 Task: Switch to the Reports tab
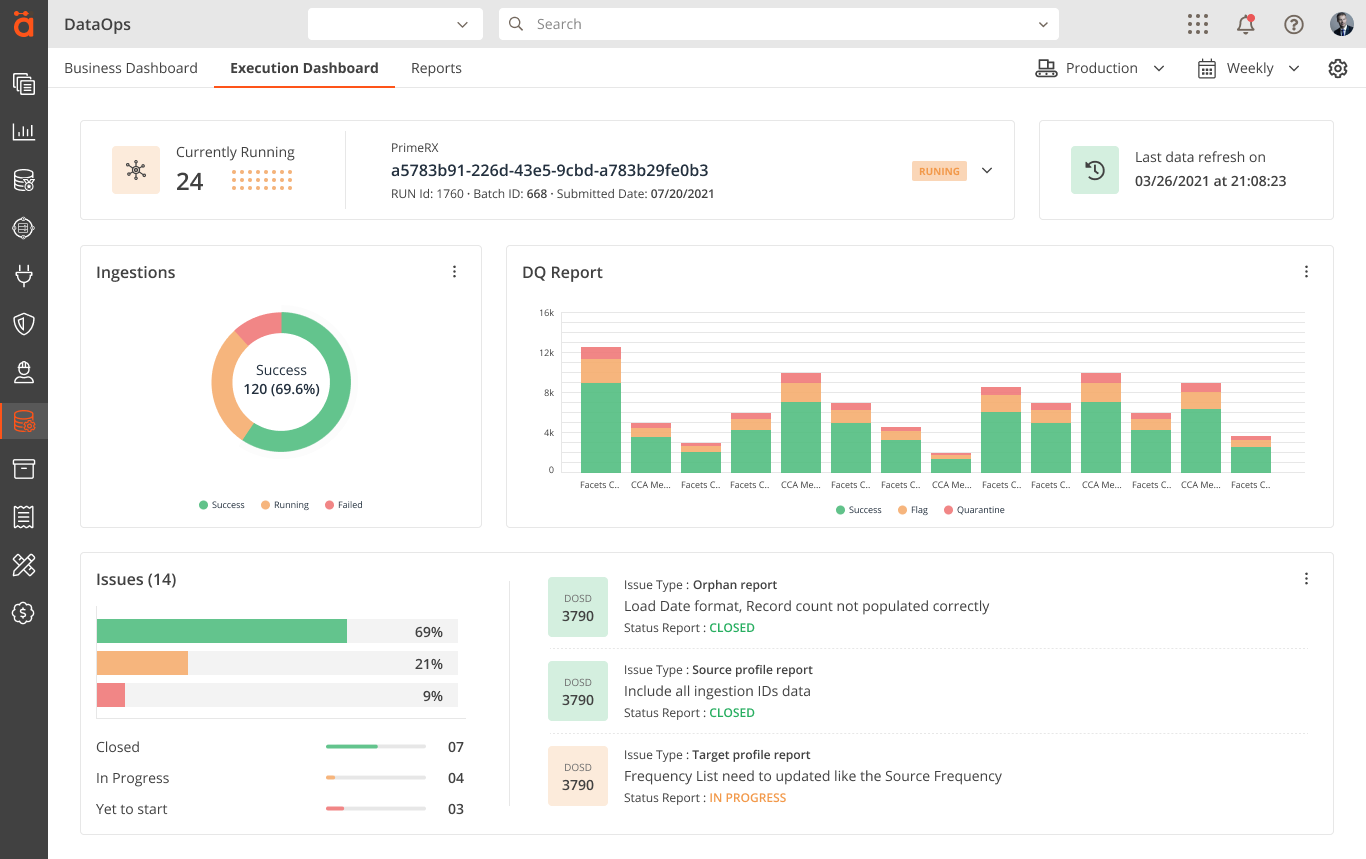click(436, 68)
